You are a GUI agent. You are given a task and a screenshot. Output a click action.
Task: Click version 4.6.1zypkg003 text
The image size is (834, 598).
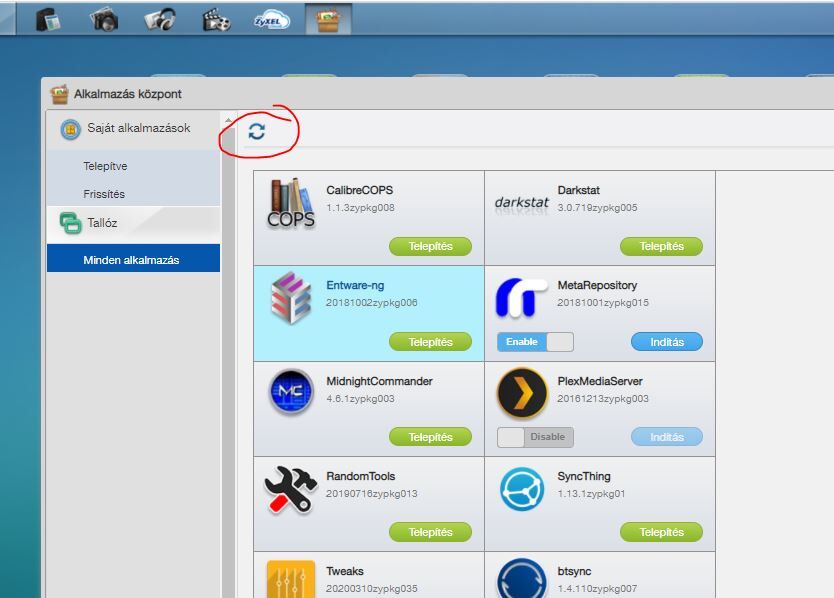coord(361,398)
